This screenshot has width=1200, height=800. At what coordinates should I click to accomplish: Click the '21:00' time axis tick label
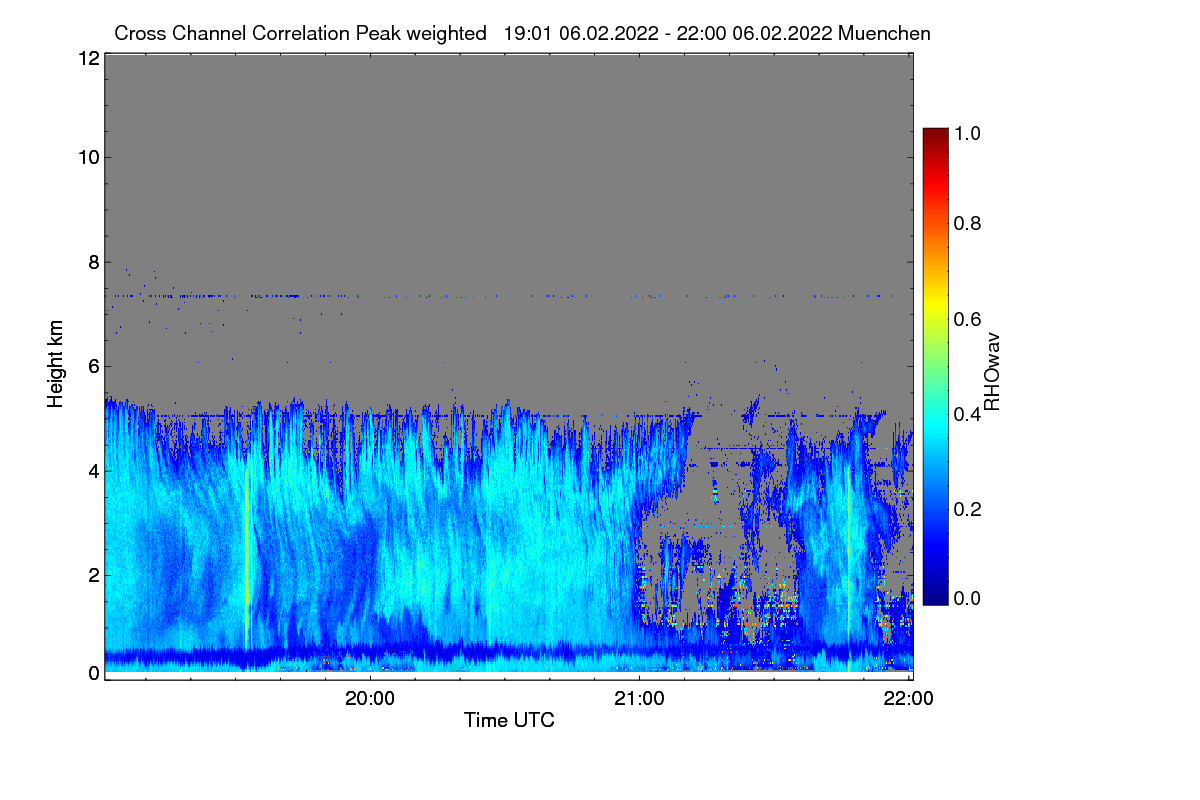pyautogui.click(x=640, y=699)
